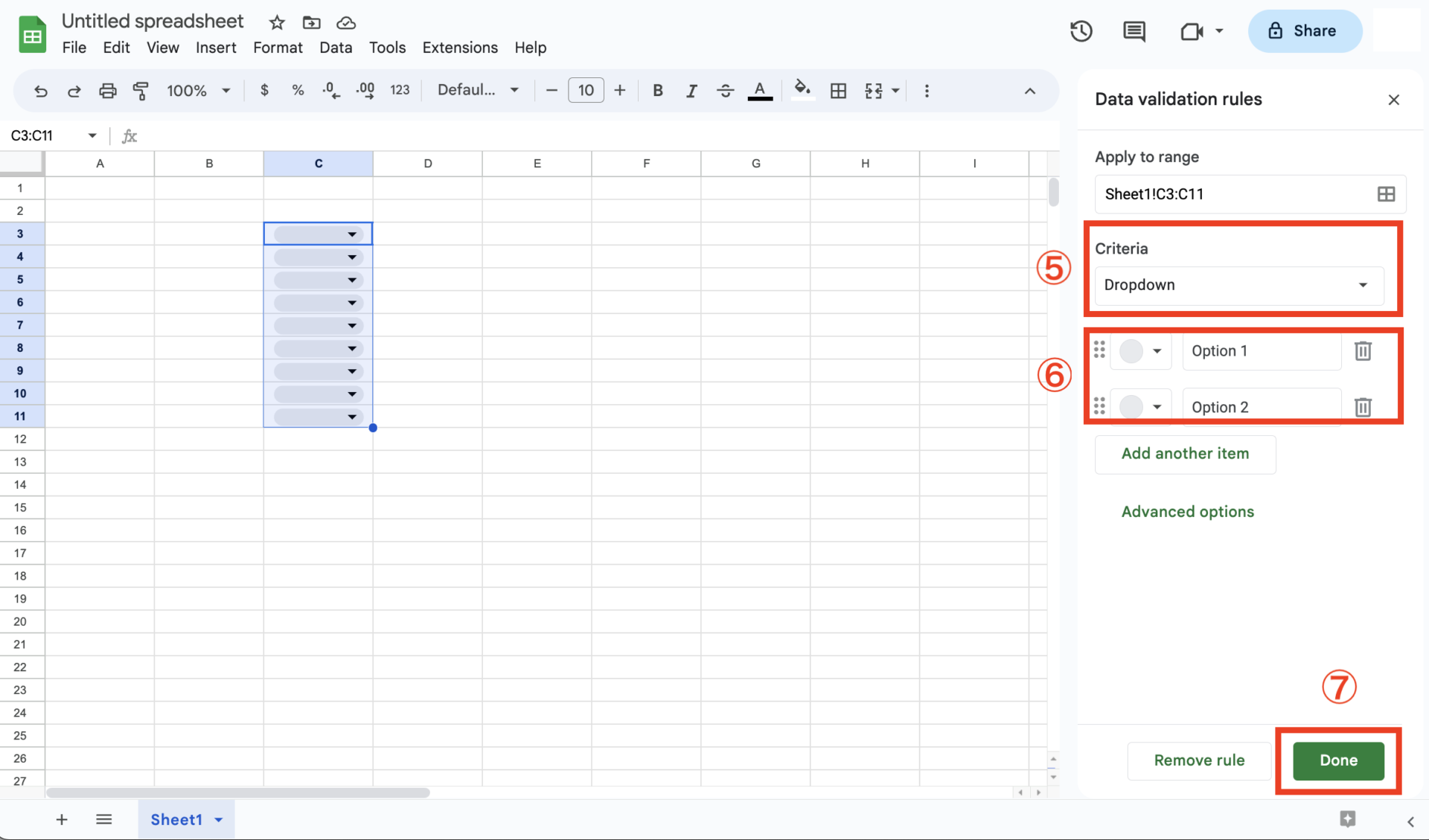This screenshot has width=1429, height=840.
Task: Click the Option 1 text field
Action: [1261, 351]
